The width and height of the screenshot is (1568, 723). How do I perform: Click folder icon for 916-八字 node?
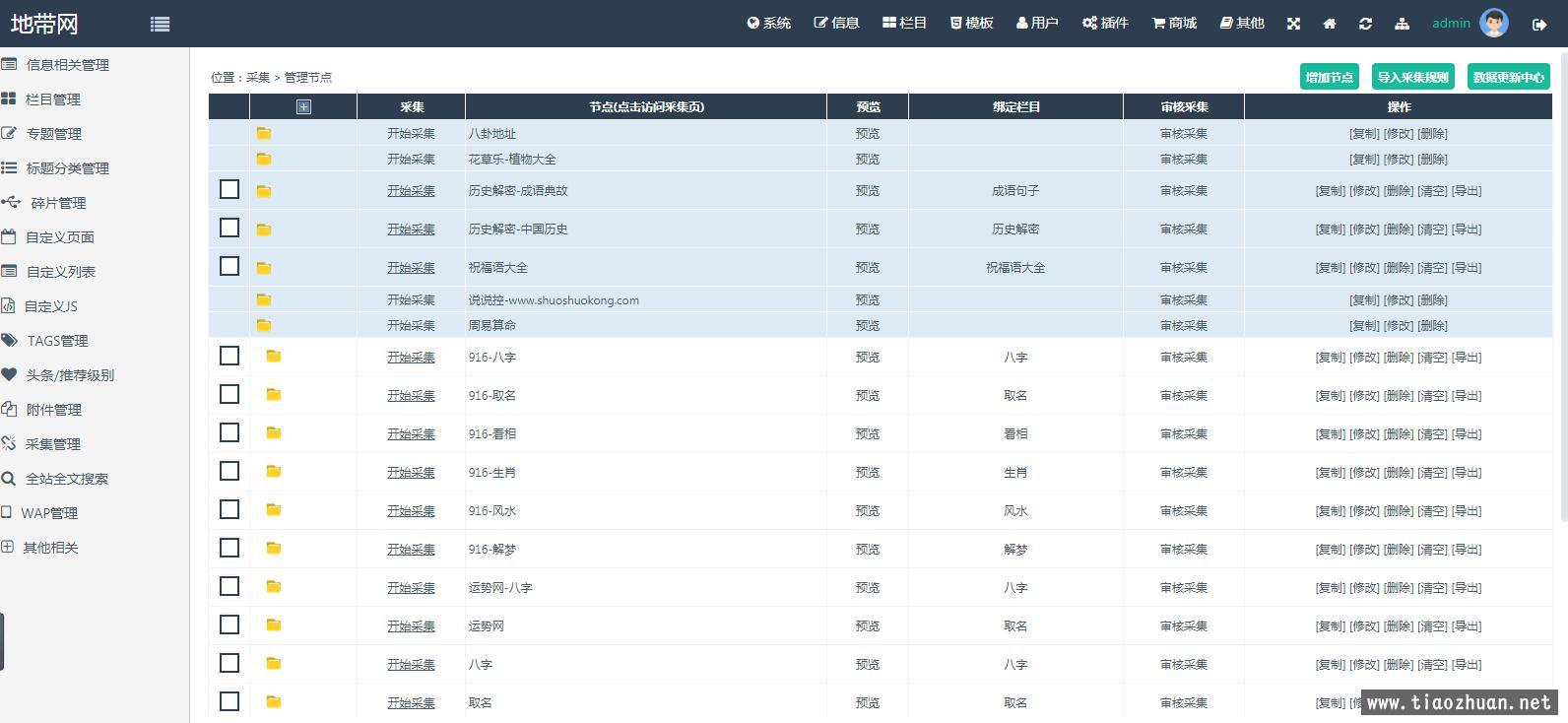[274, 357]
